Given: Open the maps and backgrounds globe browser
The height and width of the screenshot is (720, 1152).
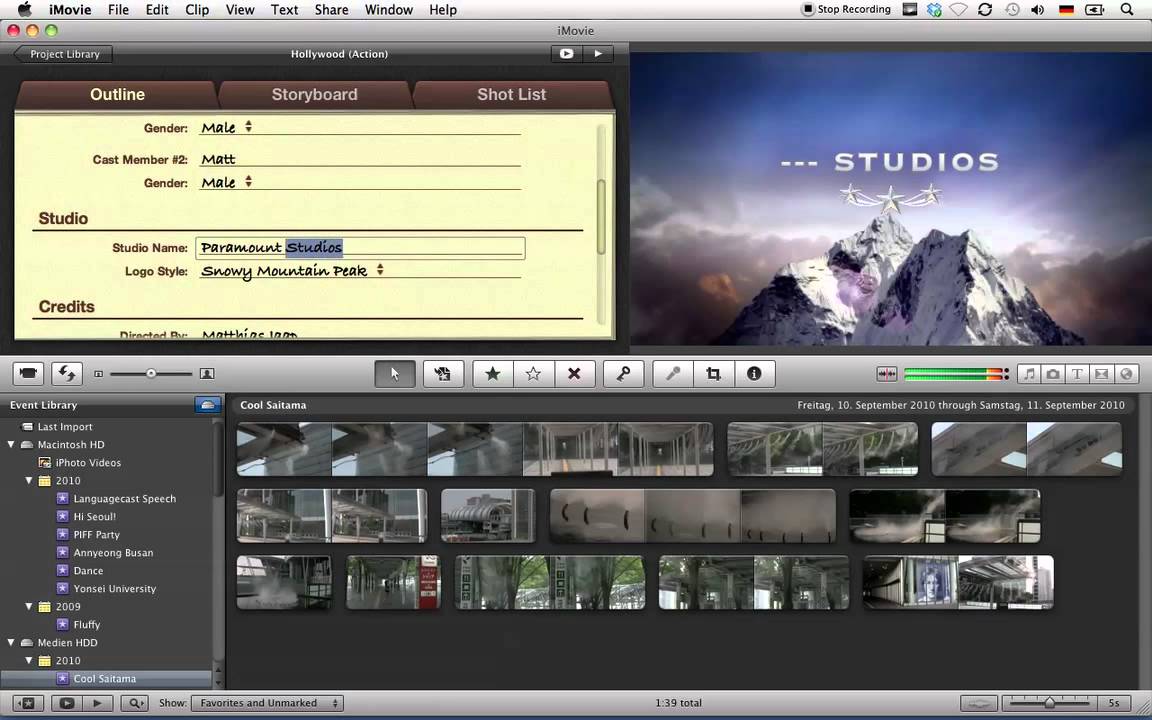Looking at the screenshot, I should tap(1126, 374).
